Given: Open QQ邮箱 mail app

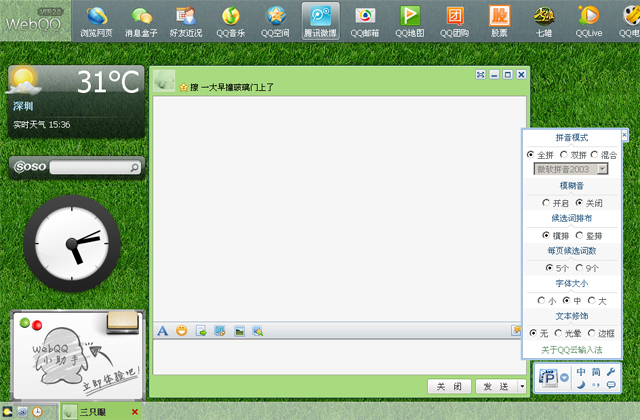Looking at the screenshot, I should click(x=365, y=21).
